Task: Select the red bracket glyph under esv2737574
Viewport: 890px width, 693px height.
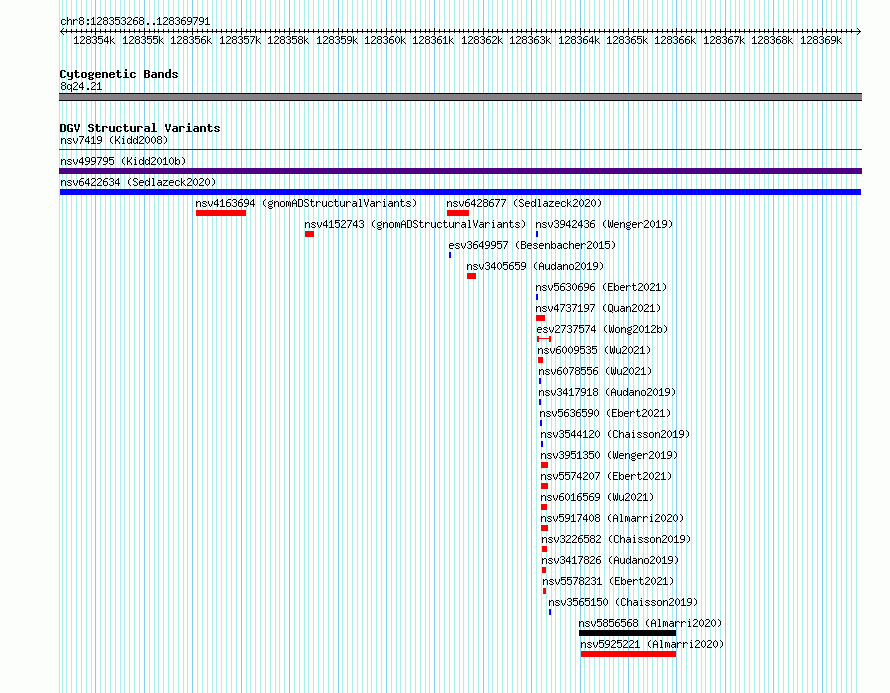Action: tap(544, 339)
